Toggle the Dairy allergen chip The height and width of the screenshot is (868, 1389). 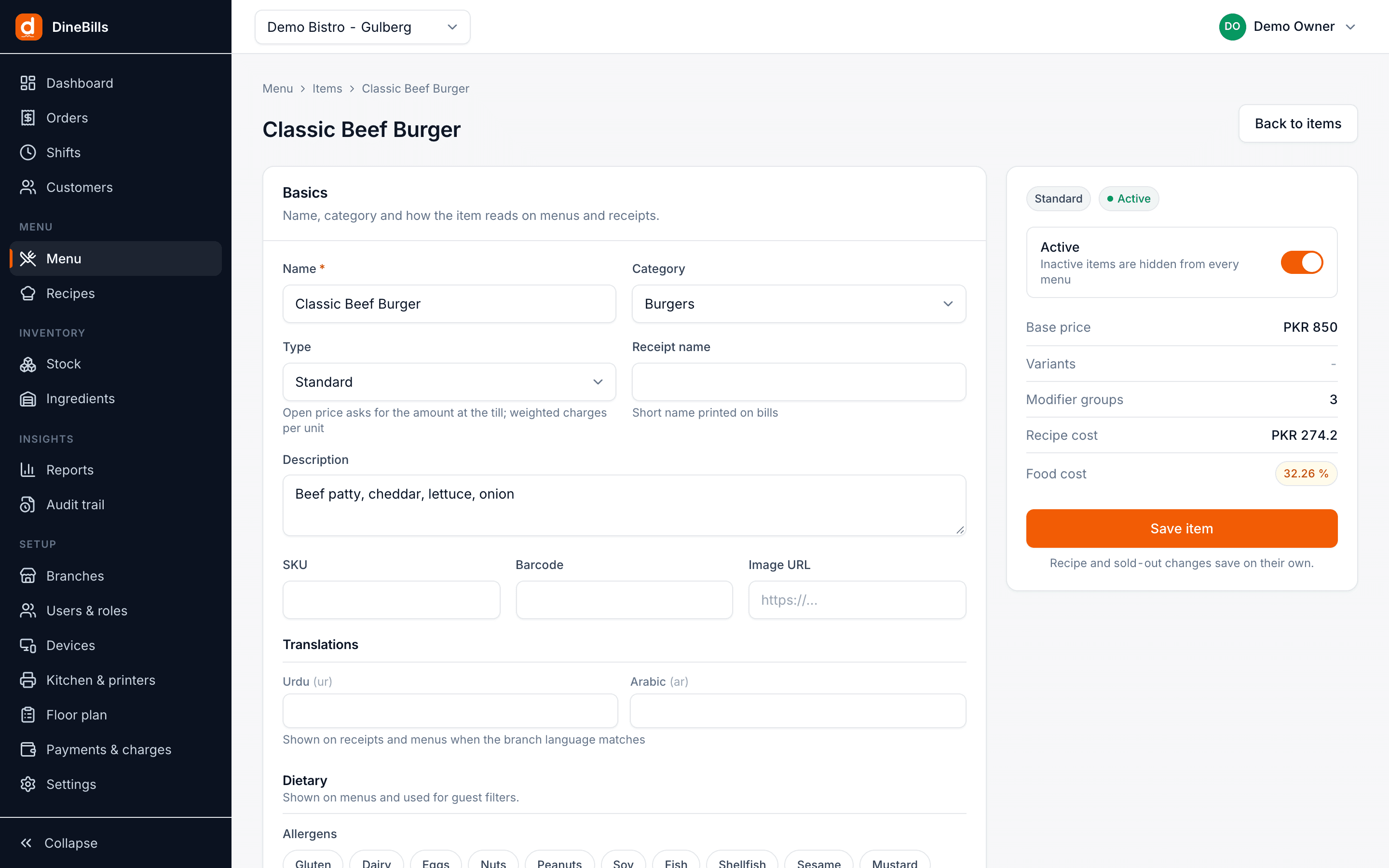[377, 859]
